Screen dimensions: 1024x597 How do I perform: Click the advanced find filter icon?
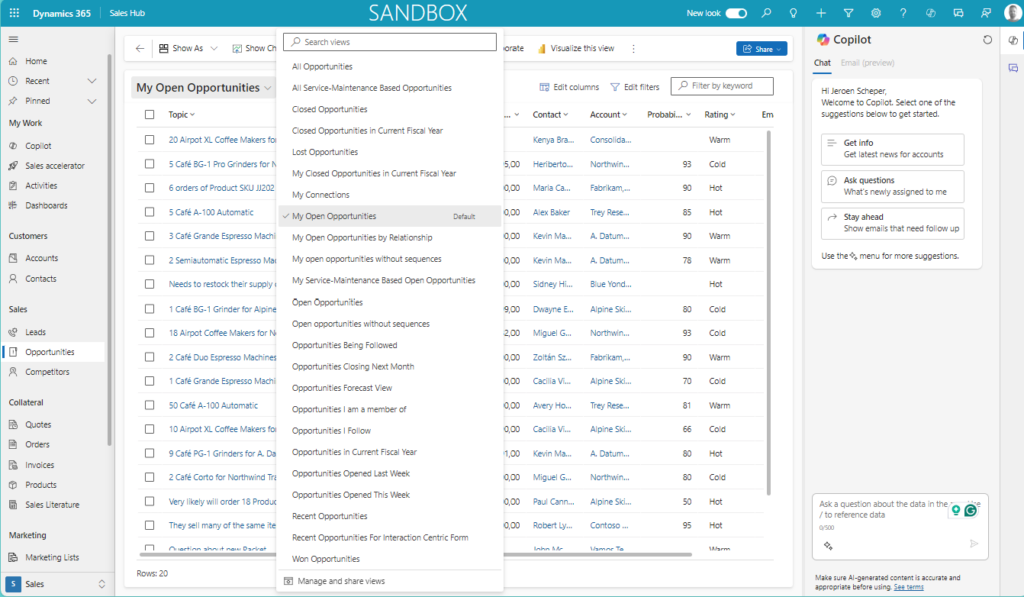click(x=848, y=13)
